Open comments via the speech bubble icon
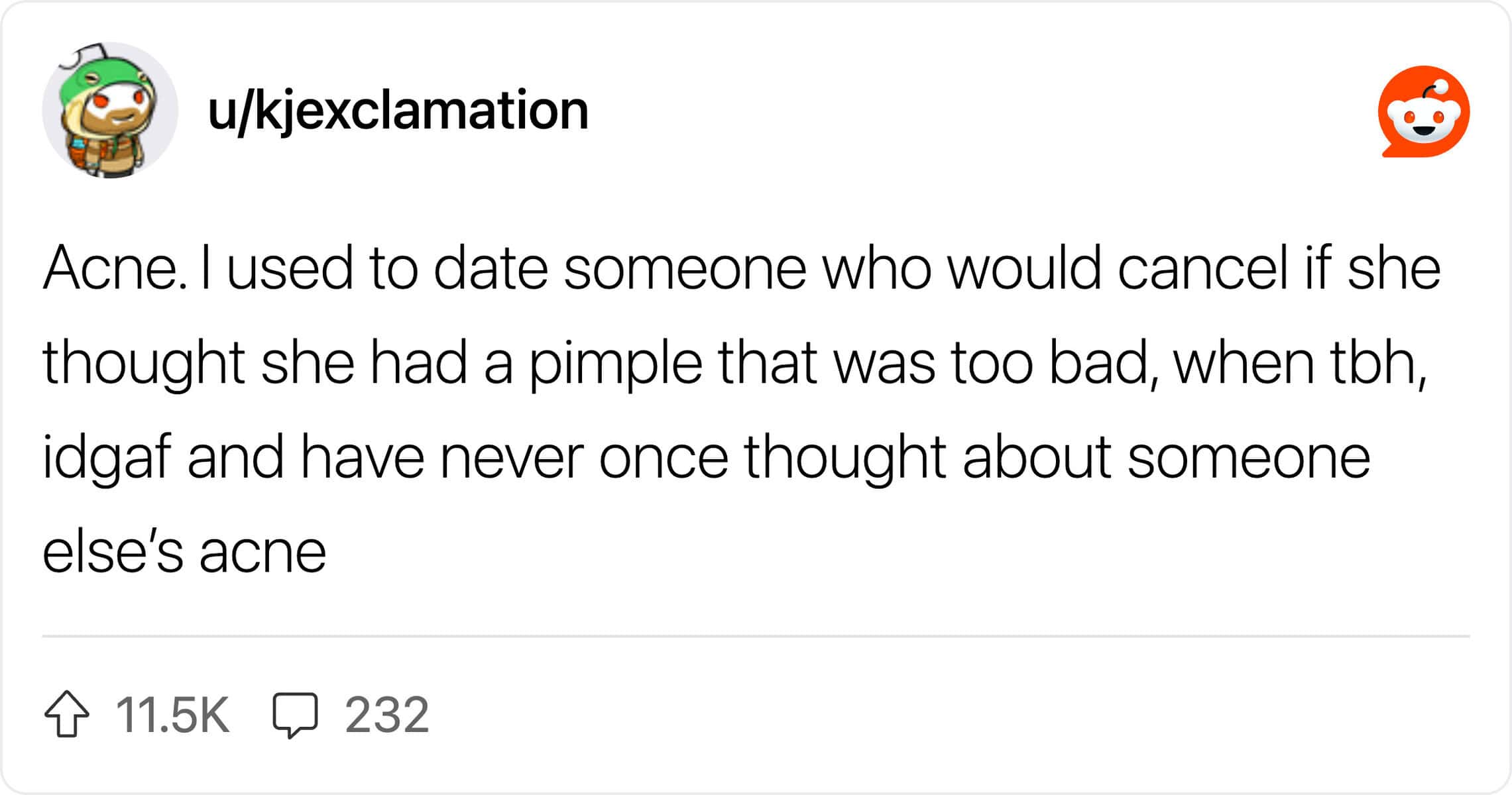 [295, 715]
